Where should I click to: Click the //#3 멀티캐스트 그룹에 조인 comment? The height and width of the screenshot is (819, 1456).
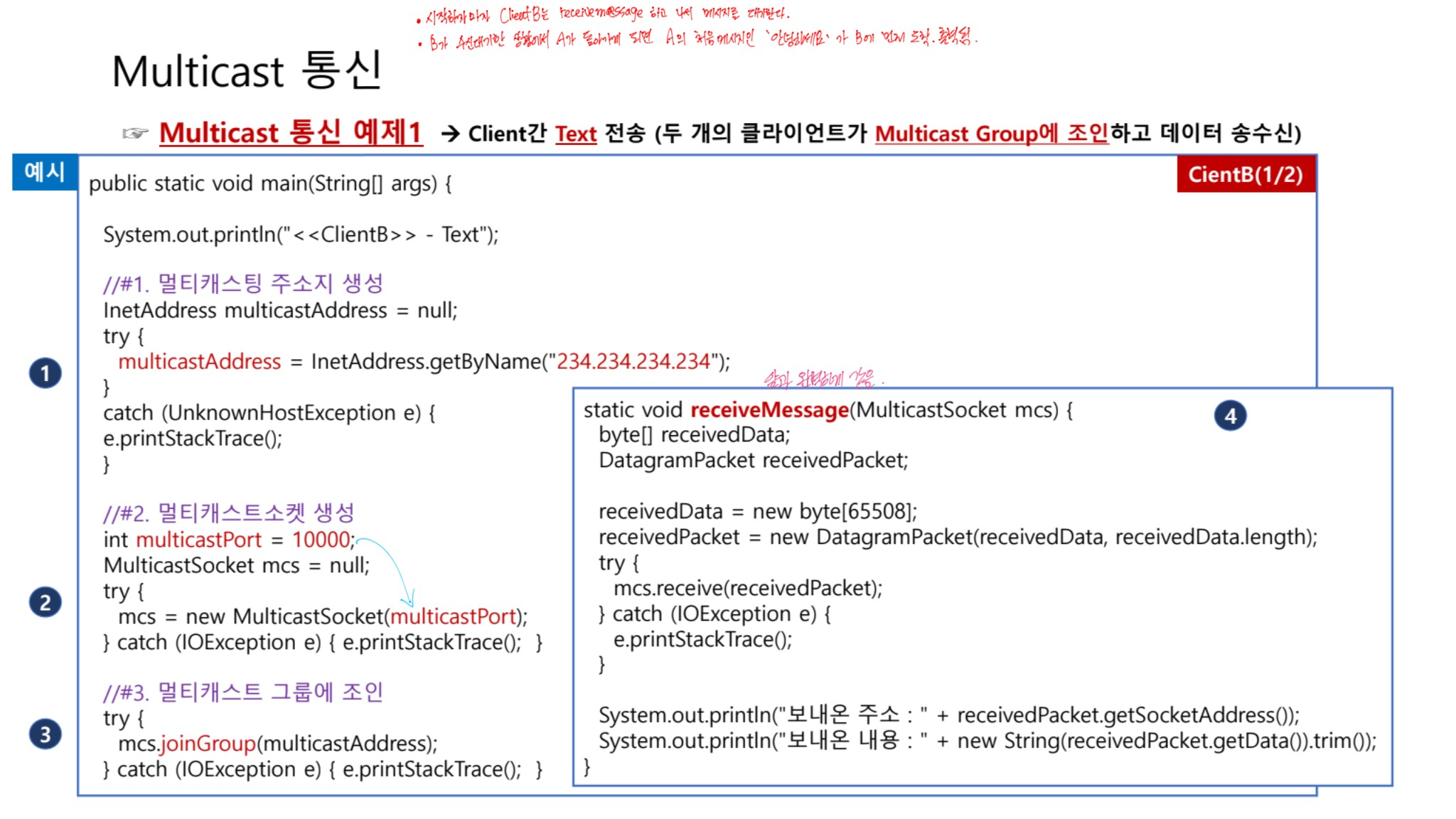(243, 692)
